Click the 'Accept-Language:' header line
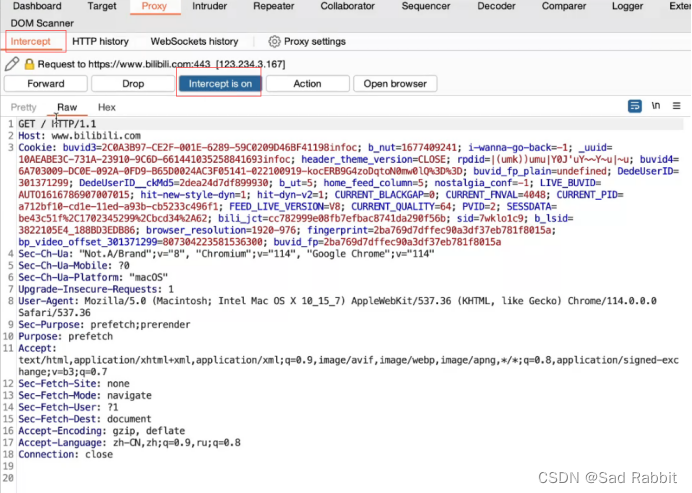The height and width of the screenshot is (493, 692). (x=129, y=443)
